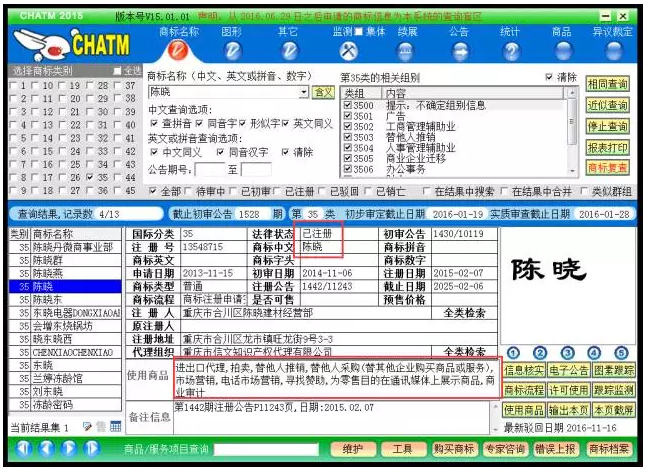Click the 近似查询 button
Viewport: 651px width, 473px height.
click(x=607, y=105)
